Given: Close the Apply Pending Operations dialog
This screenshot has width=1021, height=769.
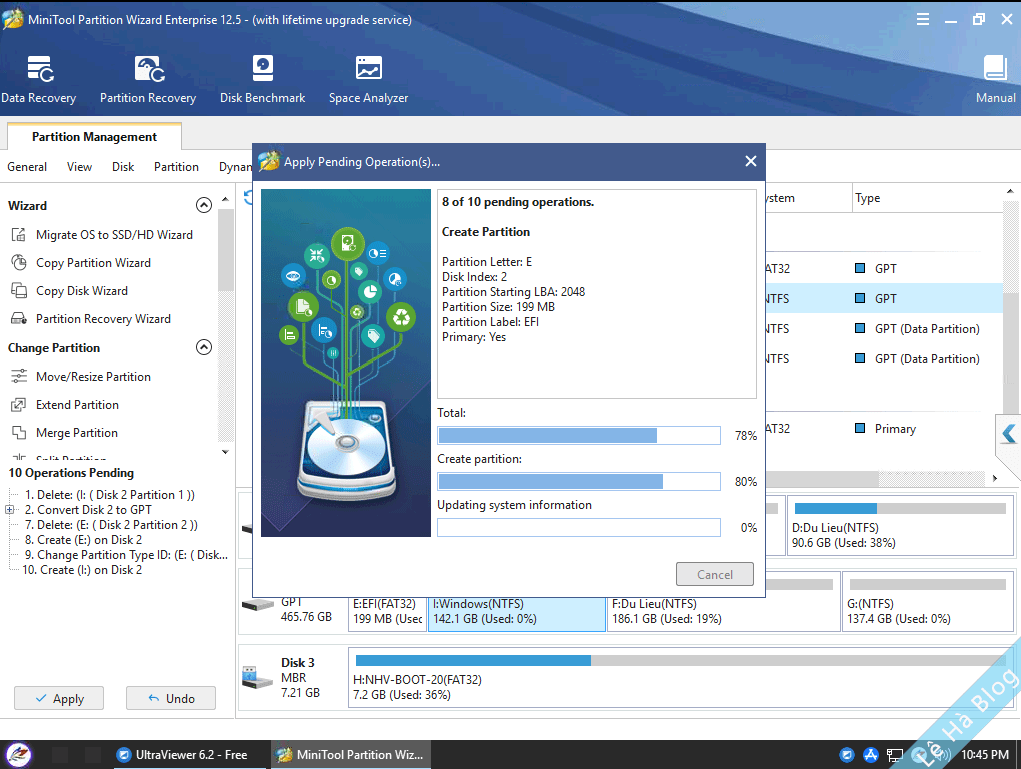Looking at the screenshot, I should point(751,161).
